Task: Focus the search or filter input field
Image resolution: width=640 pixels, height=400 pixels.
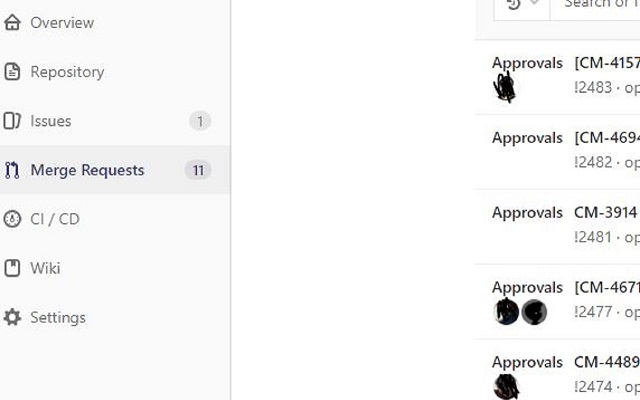Action: click(x=596, y=6)
